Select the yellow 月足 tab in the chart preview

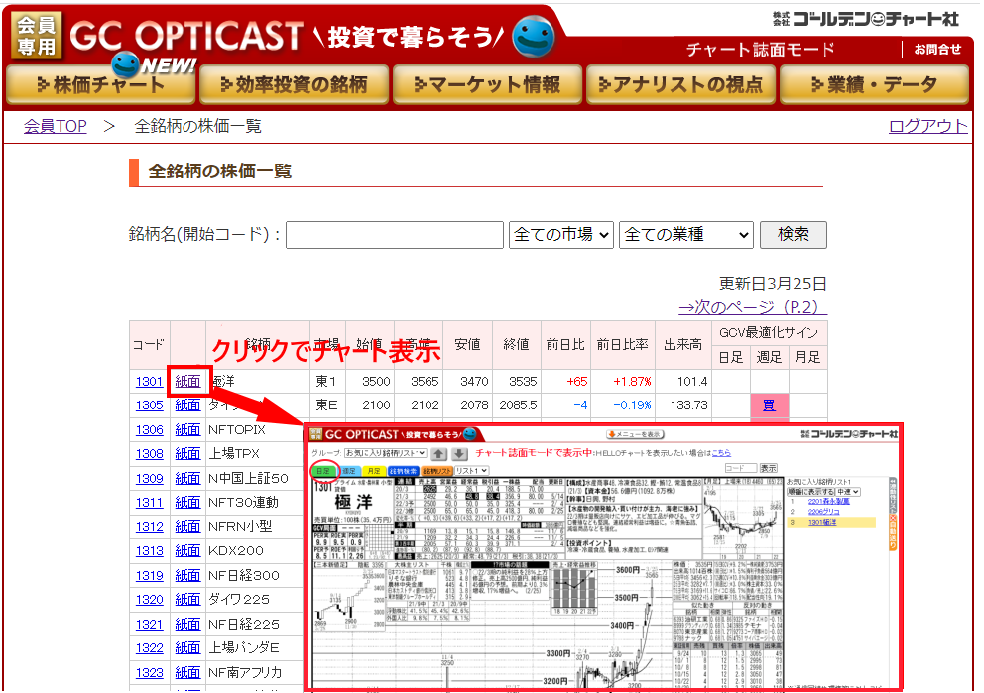point(374,471)
